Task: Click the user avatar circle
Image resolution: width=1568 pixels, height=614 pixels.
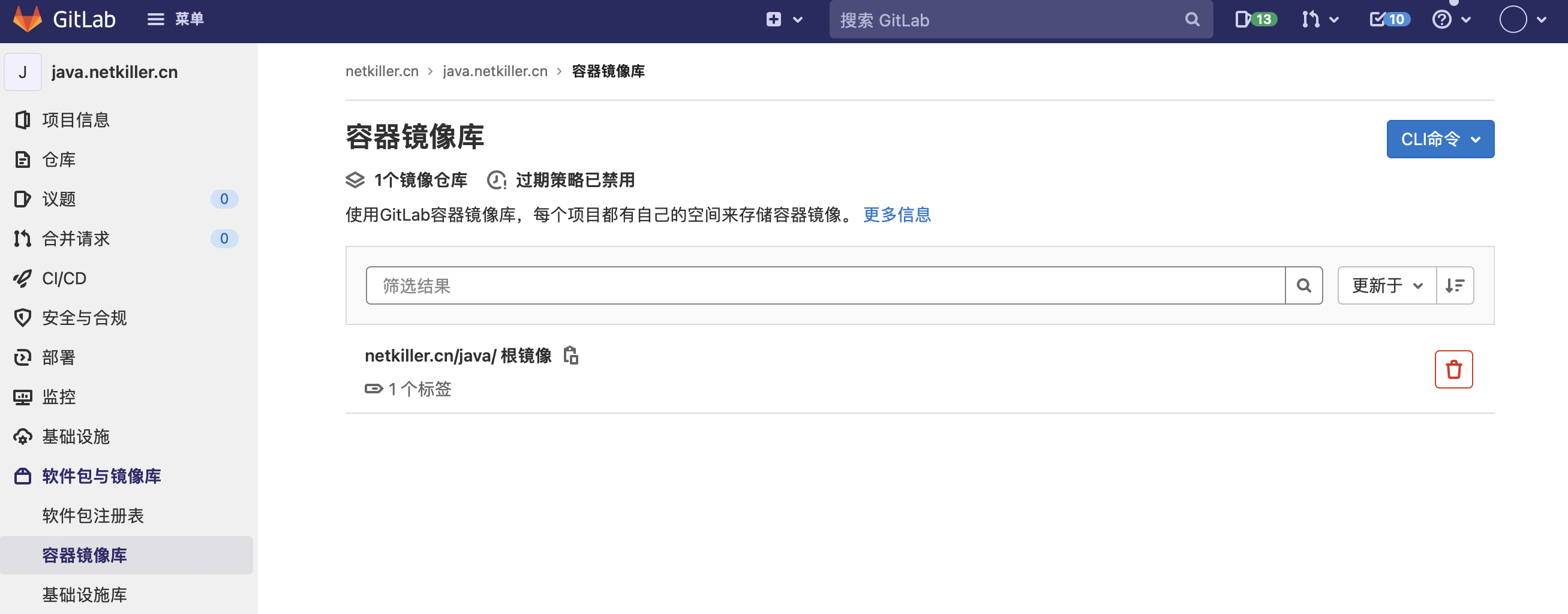Action: pyautogui.click(x=1513, y=19)
